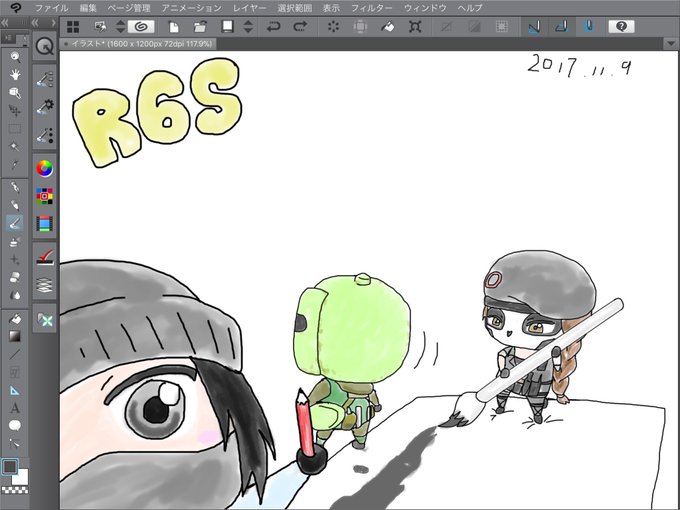
Task: Open the canvas tab dropdown arrow
Action: tap(670, 44)
